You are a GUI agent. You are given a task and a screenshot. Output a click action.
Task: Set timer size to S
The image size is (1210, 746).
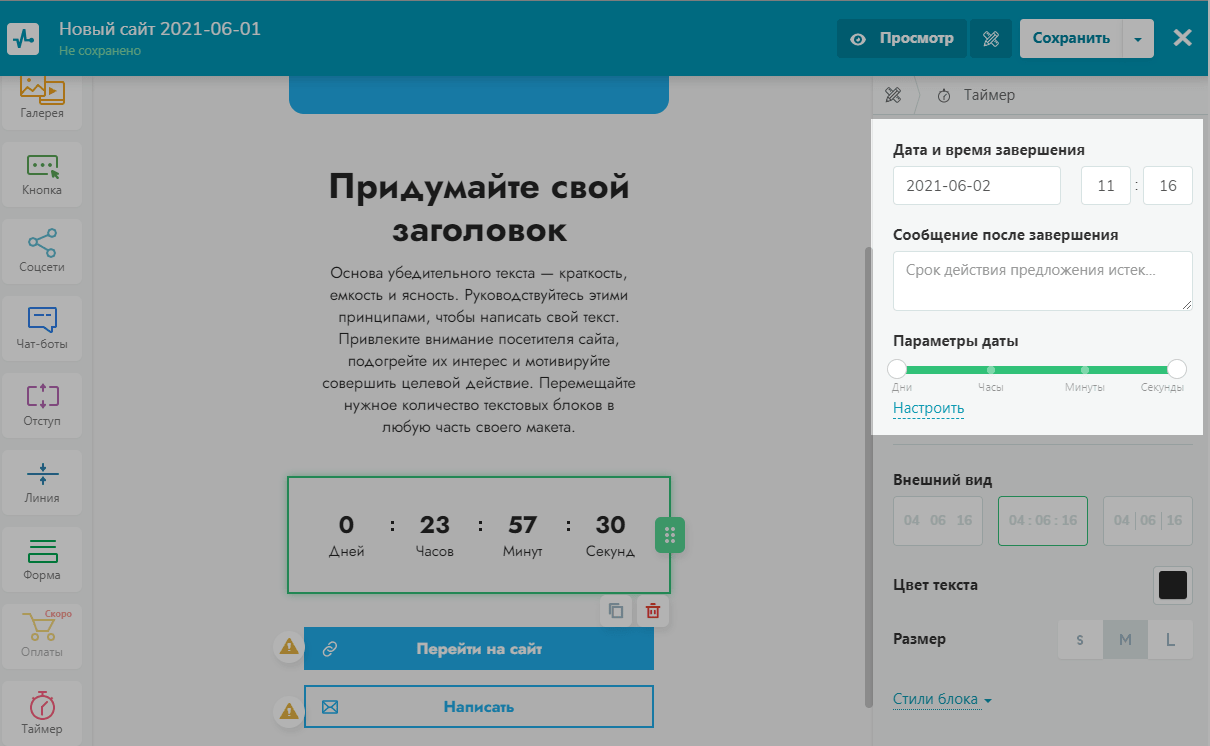tap(1080, 640)
